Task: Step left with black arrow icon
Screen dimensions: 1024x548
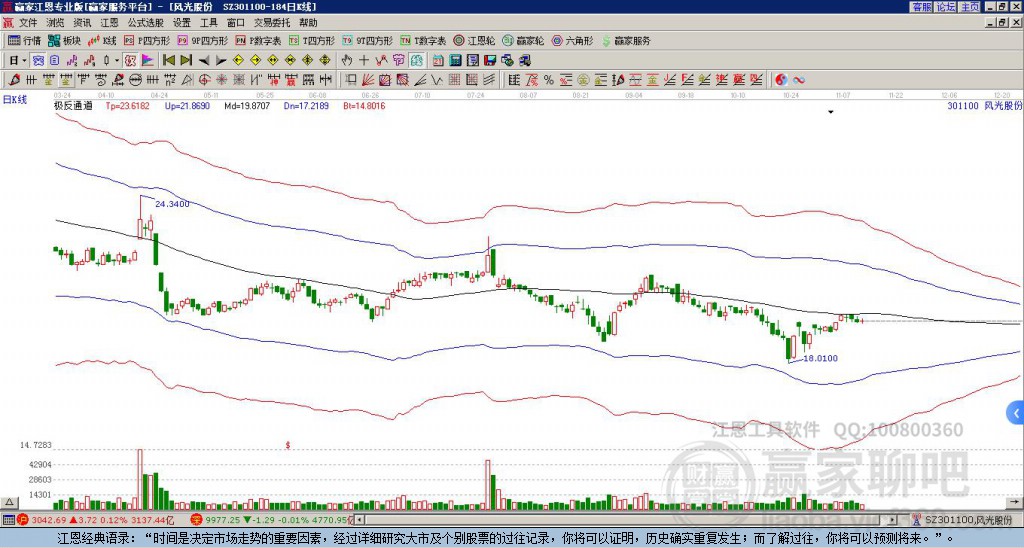Action: [203, 61]
